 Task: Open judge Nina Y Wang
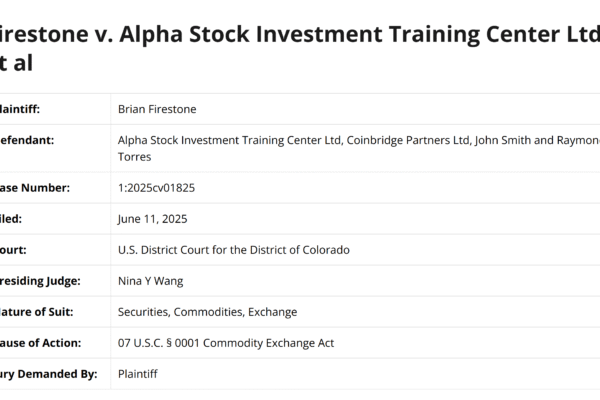[150, 280]
